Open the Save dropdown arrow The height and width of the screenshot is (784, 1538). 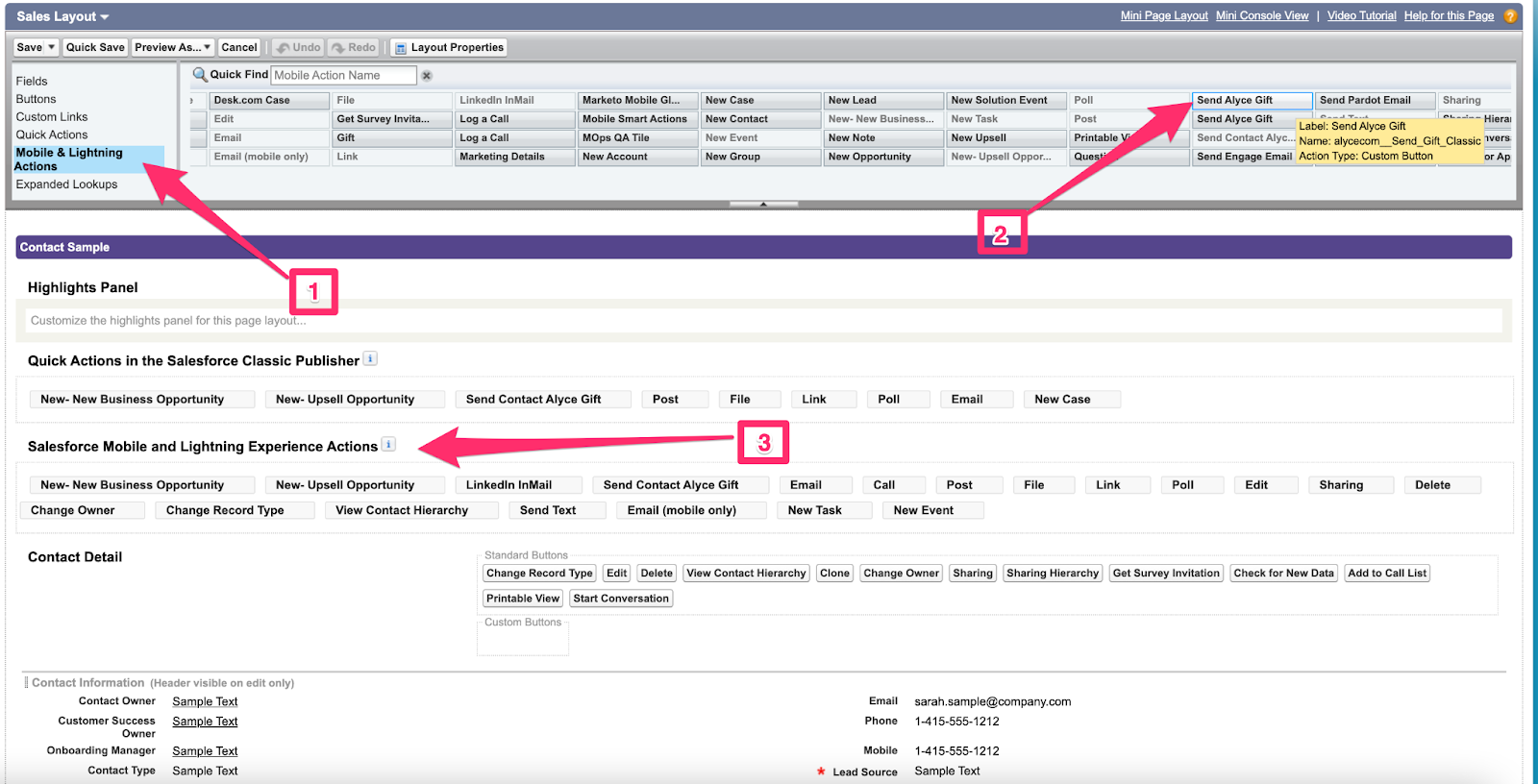[x=51, y=47]
